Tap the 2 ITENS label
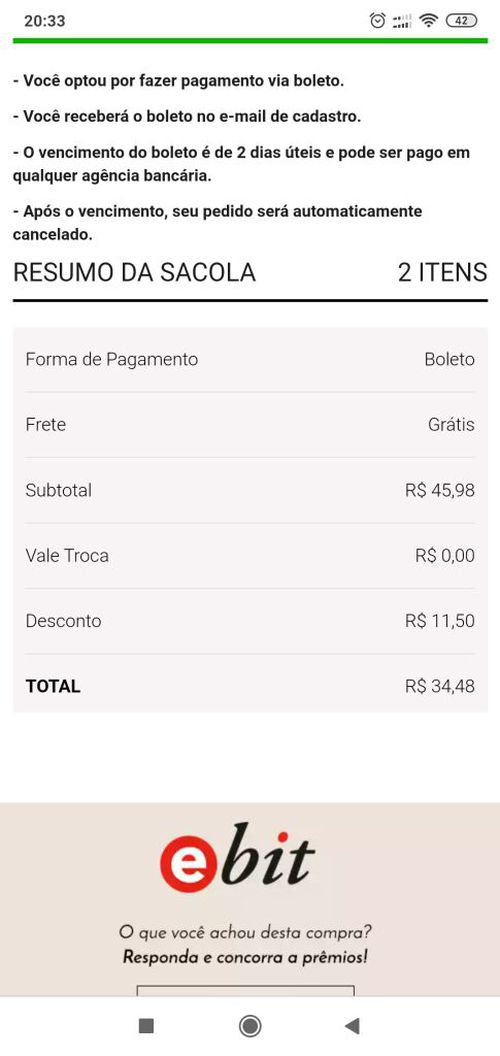Screen dimensions: 500x1056 click(443, 273)
